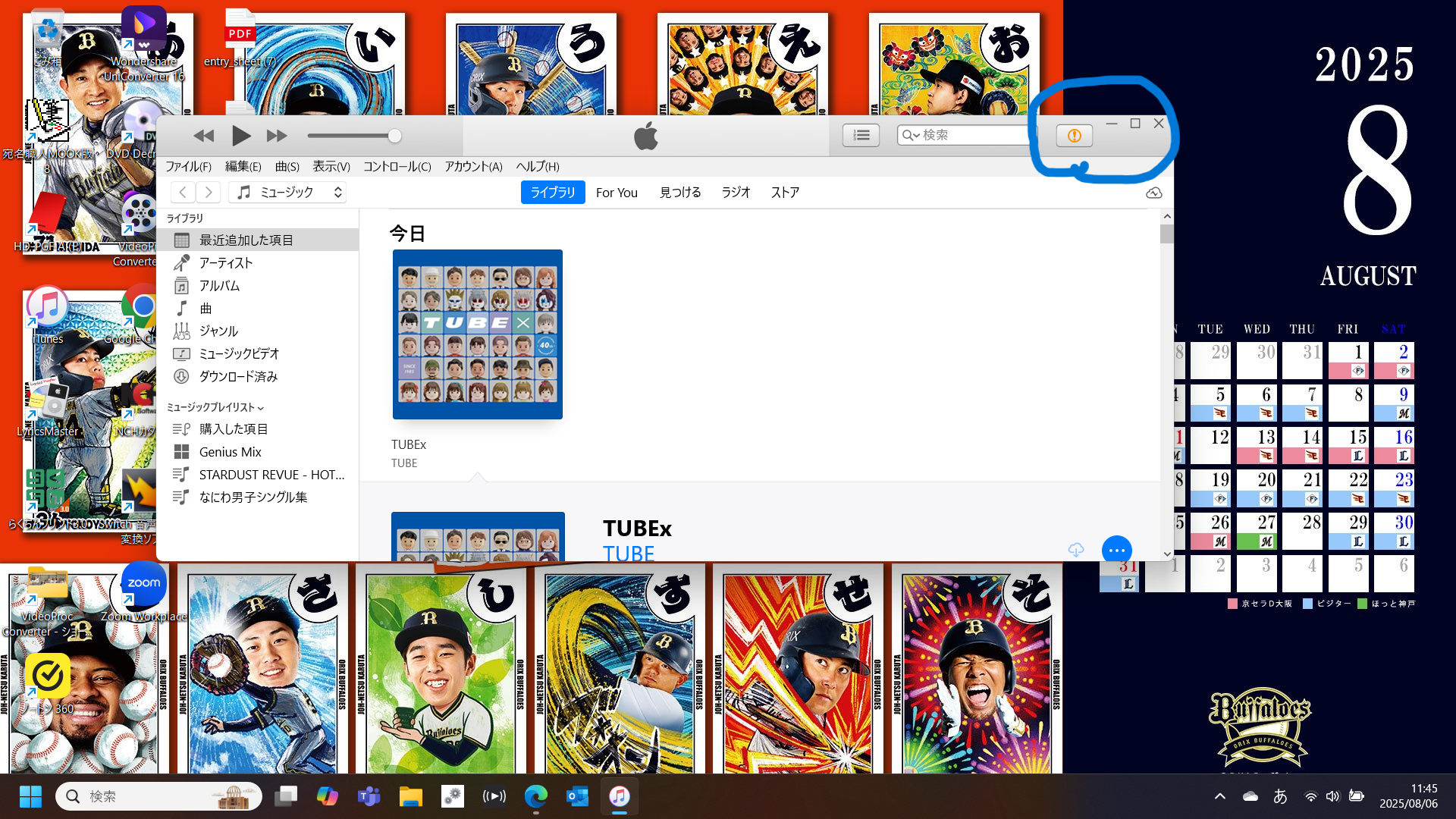Viewport: 1456px width, 819px height.
Task: Download the TUBEx album via cloud icon
Action: pyautogui.click(x=1075, y=550)
